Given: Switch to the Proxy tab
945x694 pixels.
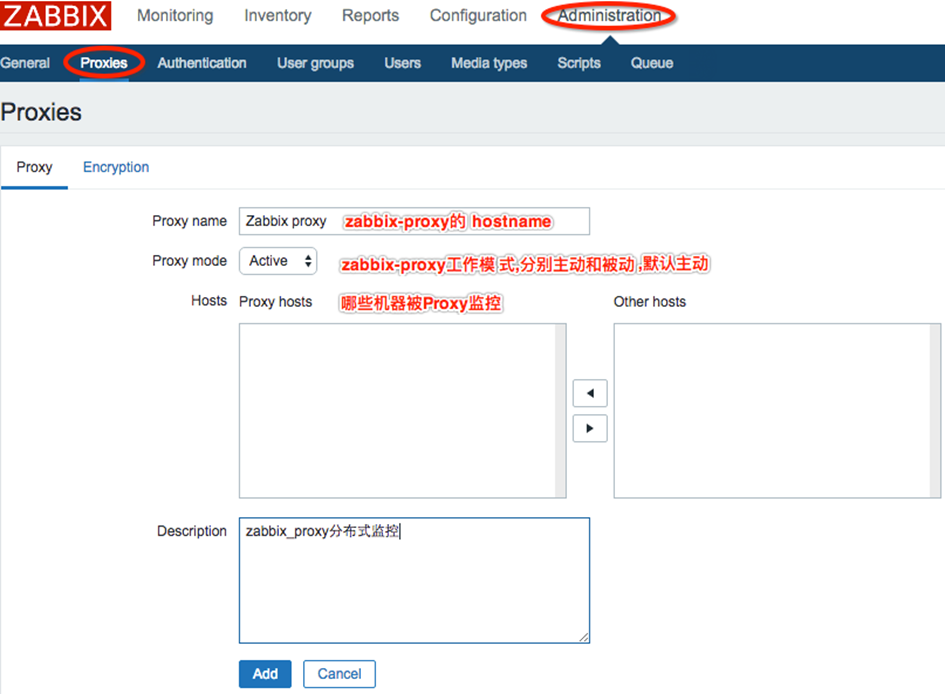Looking at the screenshot, I should (x=34, y=167).
